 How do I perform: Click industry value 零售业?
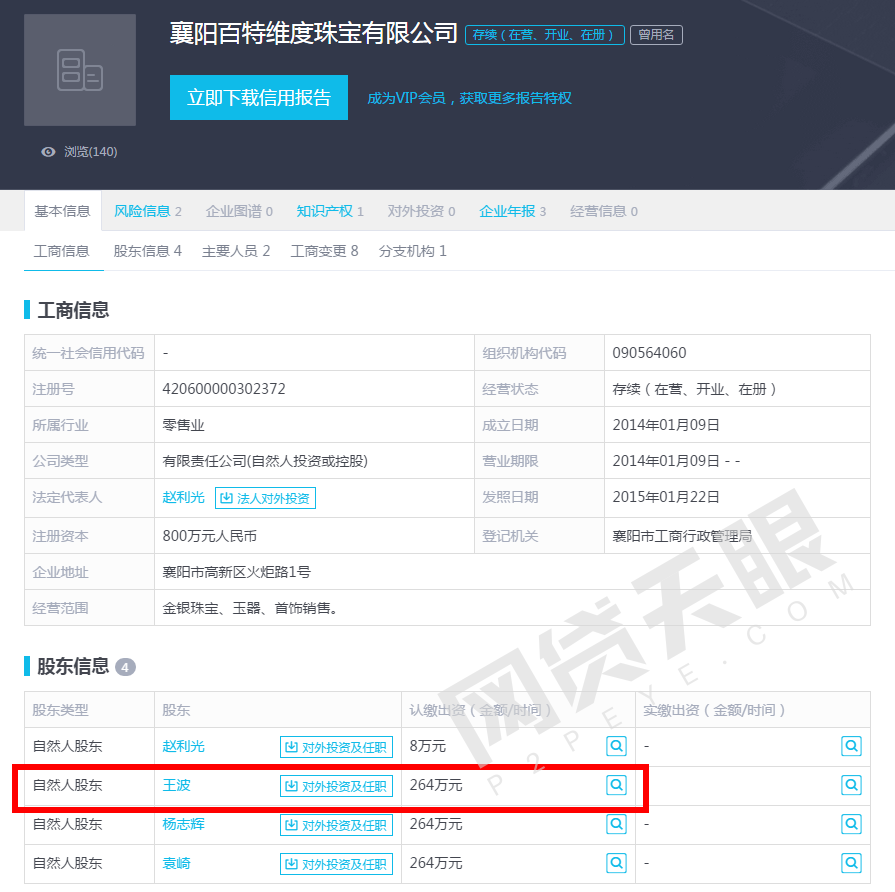click(183, 425)
